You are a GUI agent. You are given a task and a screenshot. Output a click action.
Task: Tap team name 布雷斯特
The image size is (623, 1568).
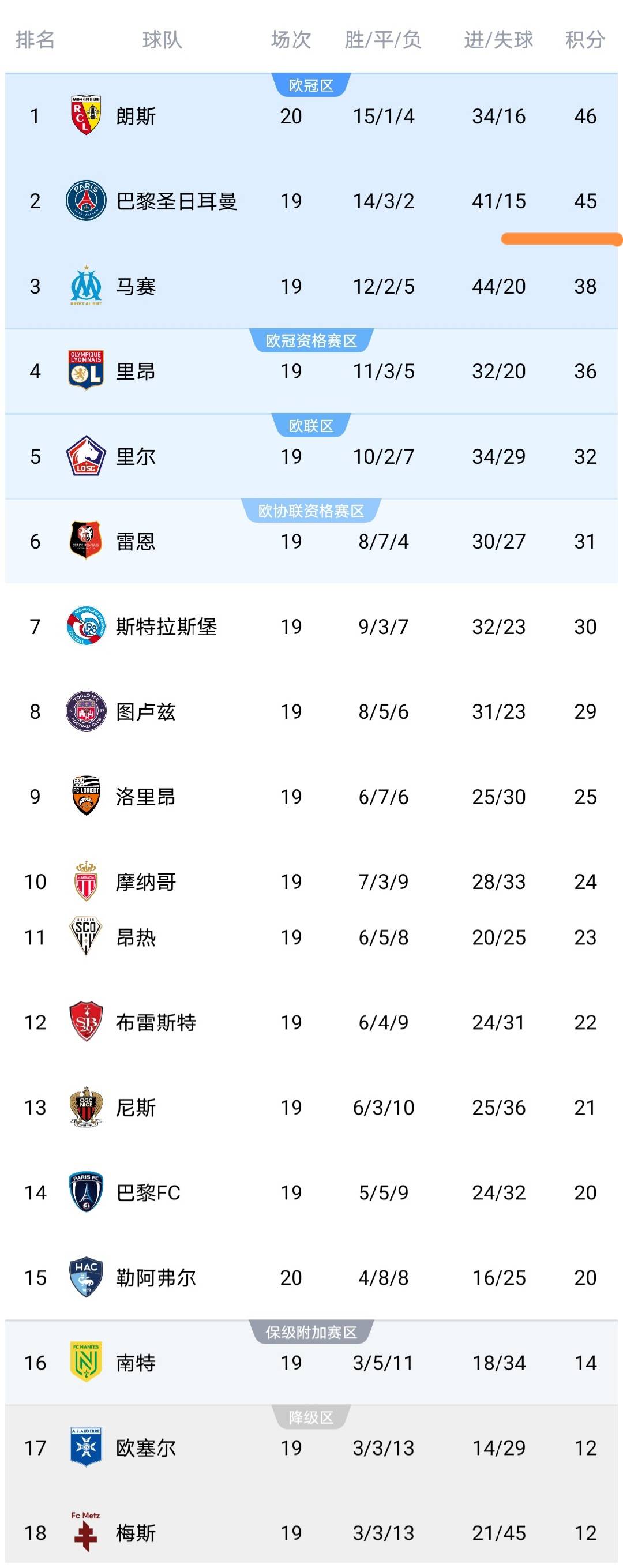click(x=156, y=1022)
